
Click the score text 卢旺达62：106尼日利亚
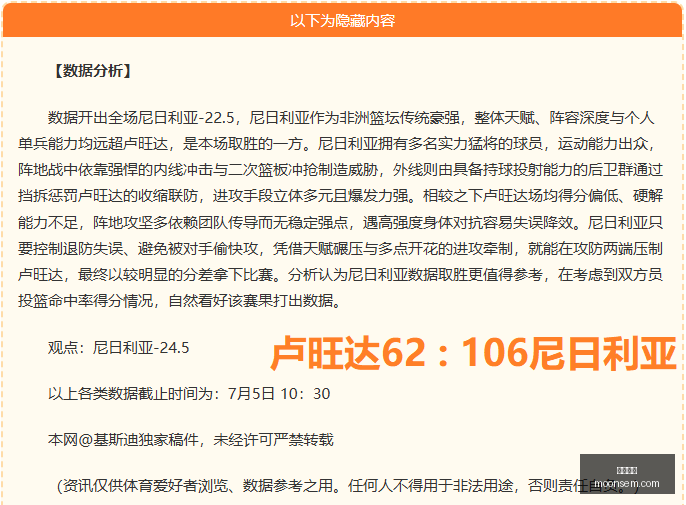pyautogui.click(x=473, y=354)
